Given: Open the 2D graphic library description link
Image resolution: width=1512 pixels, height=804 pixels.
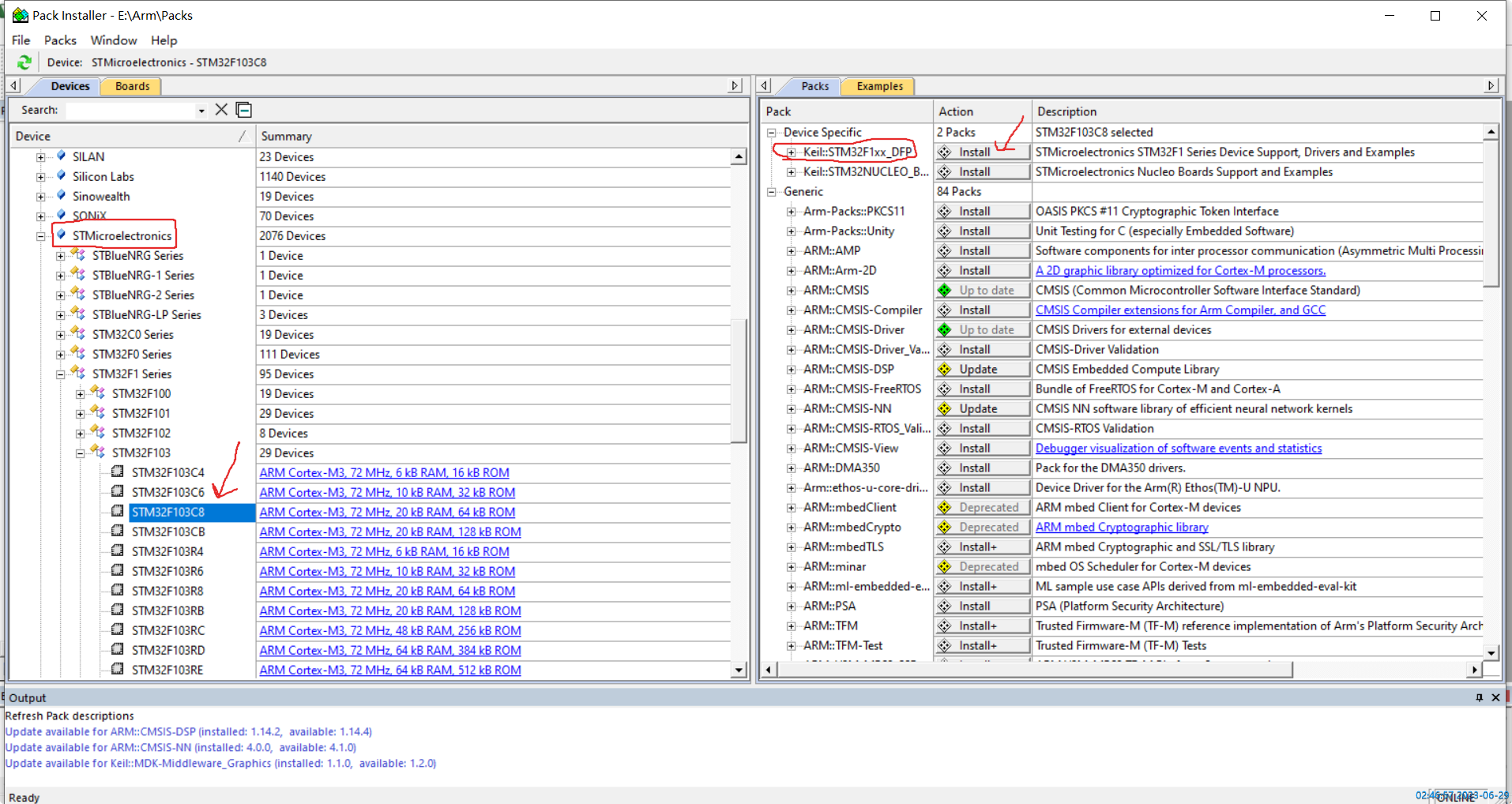Looking at the screenshot, I should (1180, 271).
